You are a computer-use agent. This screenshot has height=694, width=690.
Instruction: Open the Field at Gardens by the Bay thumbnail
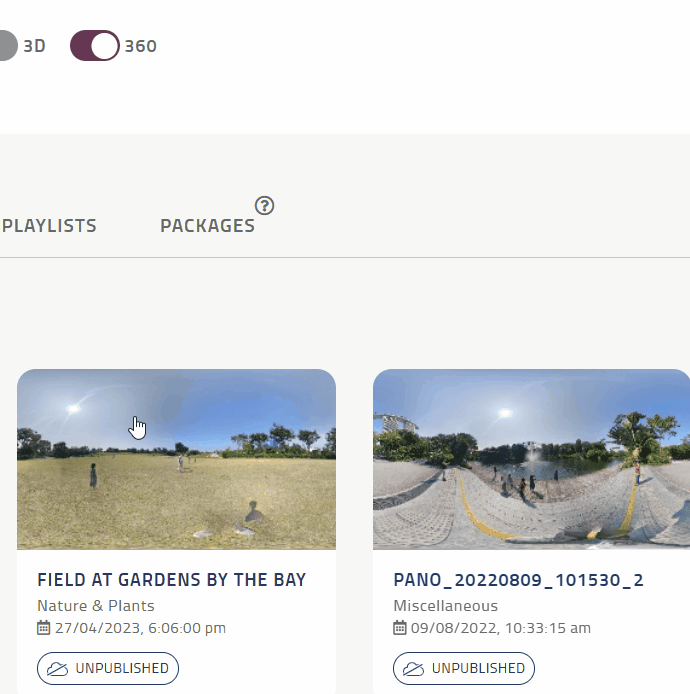tap(176, 459)
